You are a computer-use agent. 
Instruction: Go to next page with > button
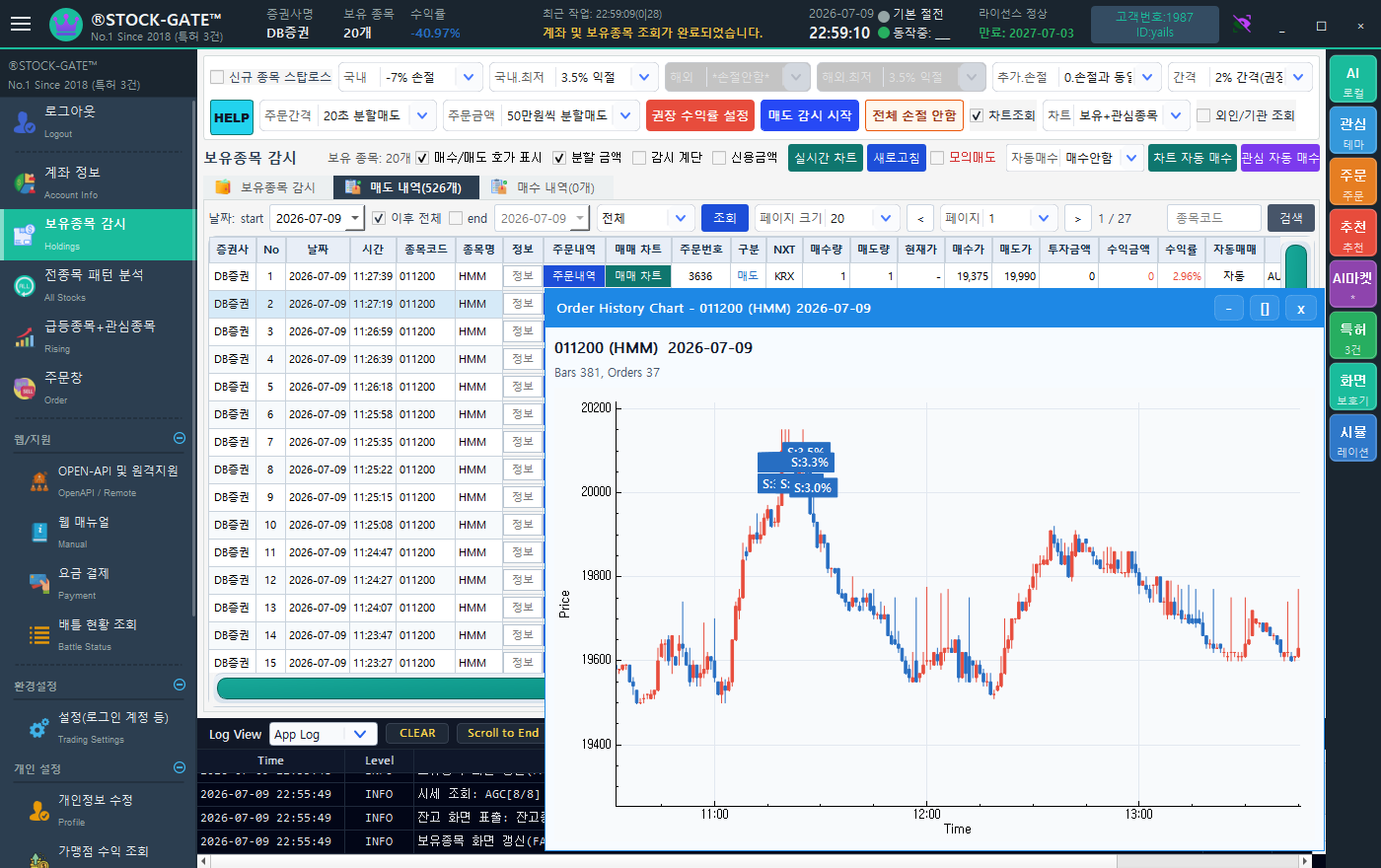1077,218
